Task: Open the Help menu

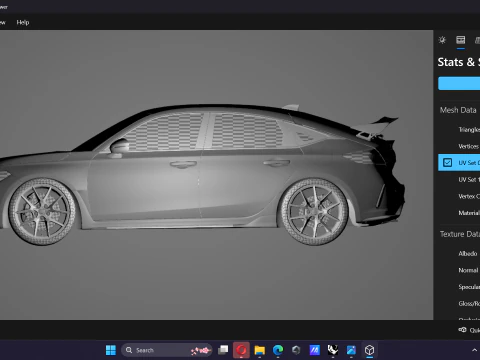Action: [x=23, y=22]
